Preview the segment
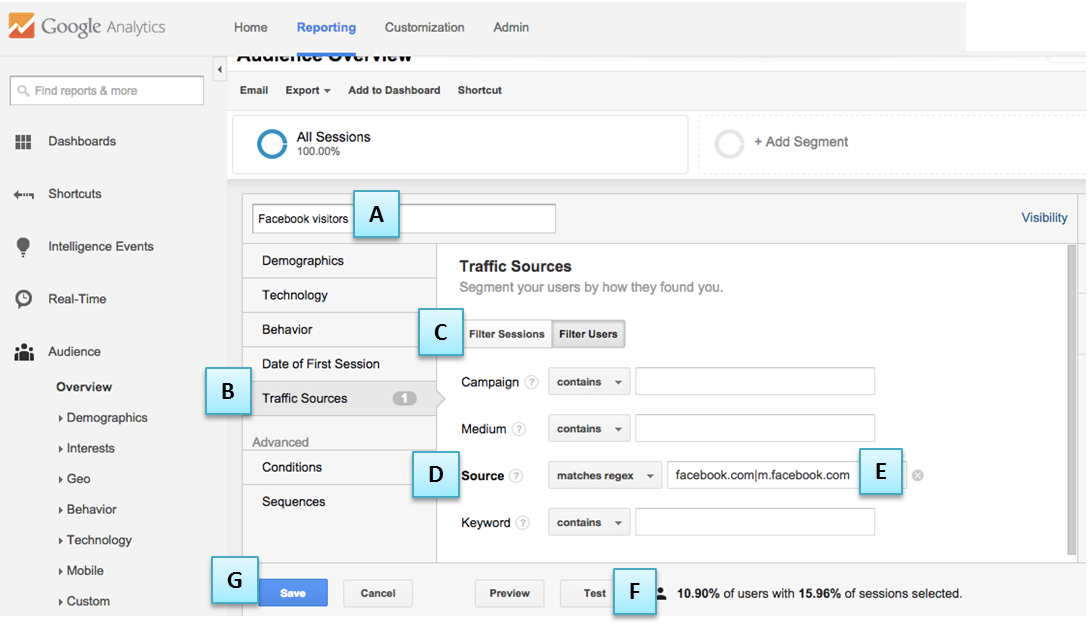 point(509,593)
